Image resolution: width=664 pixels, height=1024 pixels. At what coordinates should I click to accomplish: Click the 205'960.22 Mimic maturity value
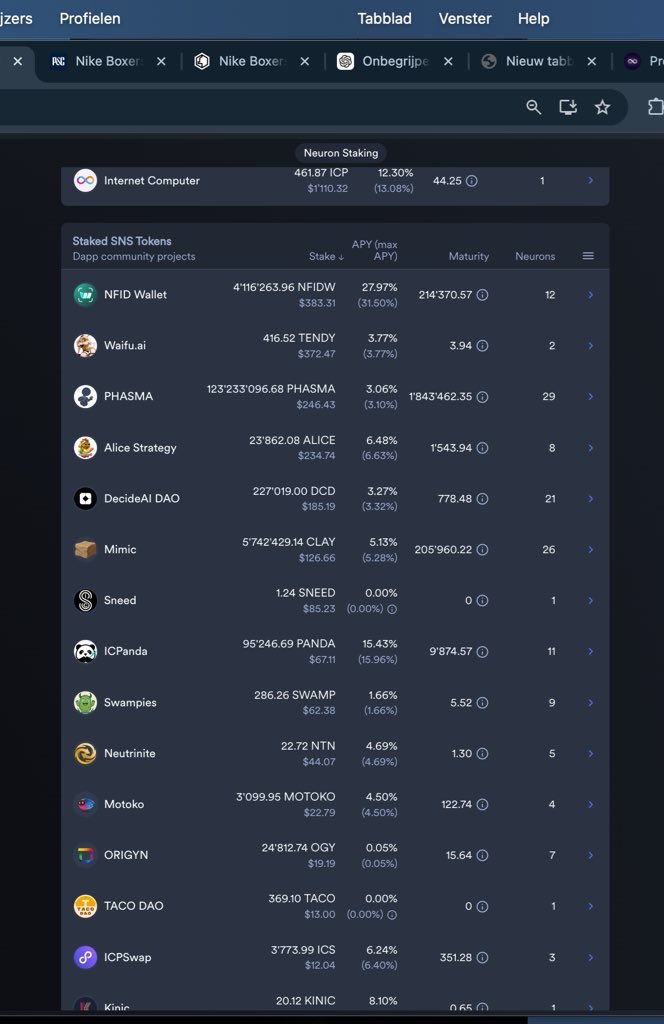click(x=443, y=550)
